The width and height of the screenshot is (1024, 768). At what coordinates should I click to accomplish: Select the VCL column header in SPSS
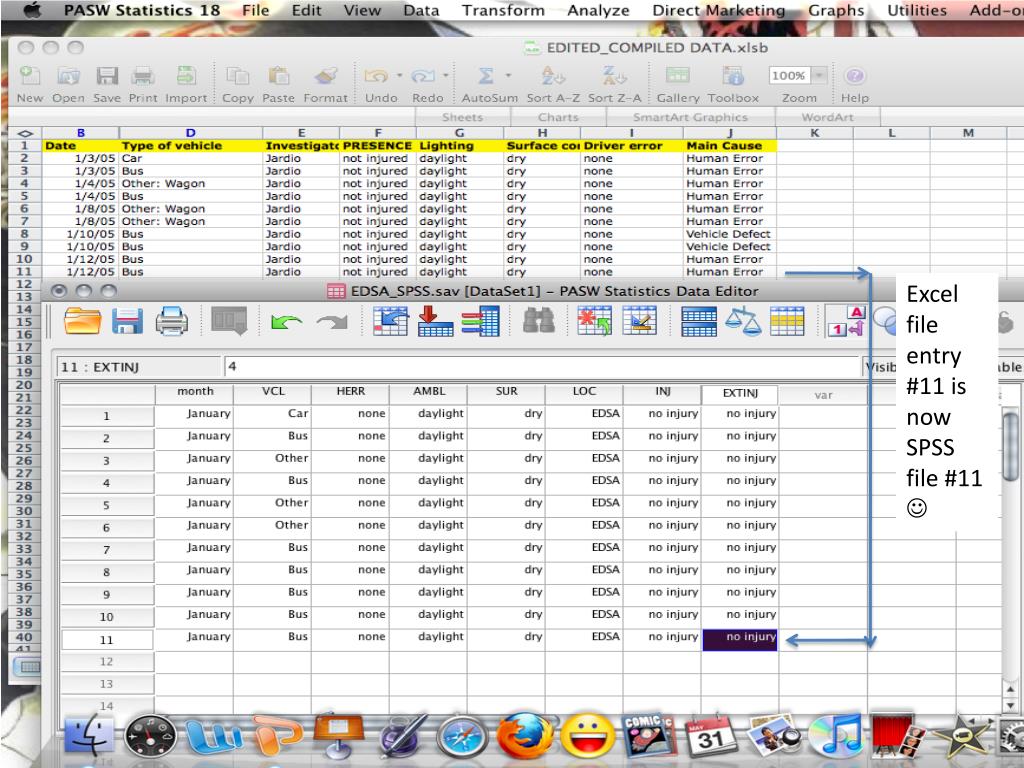(272, 392)
